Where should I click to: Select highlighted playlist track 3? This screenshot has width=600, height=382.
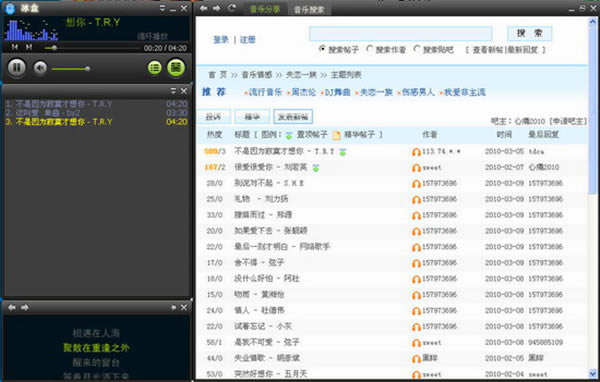[96, 122]
